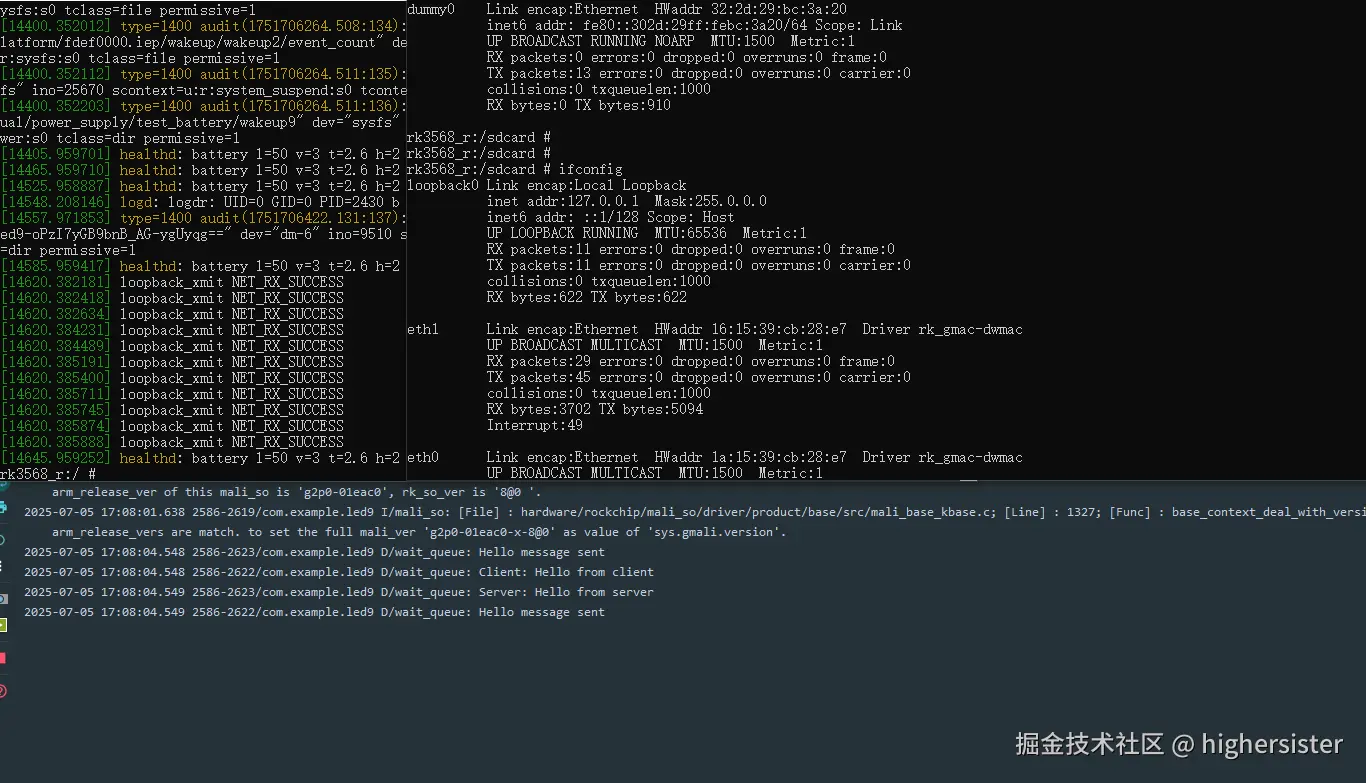Select the healthd line at [14645.959252]
Screen dimensions: 1366x783
point(201,458)
